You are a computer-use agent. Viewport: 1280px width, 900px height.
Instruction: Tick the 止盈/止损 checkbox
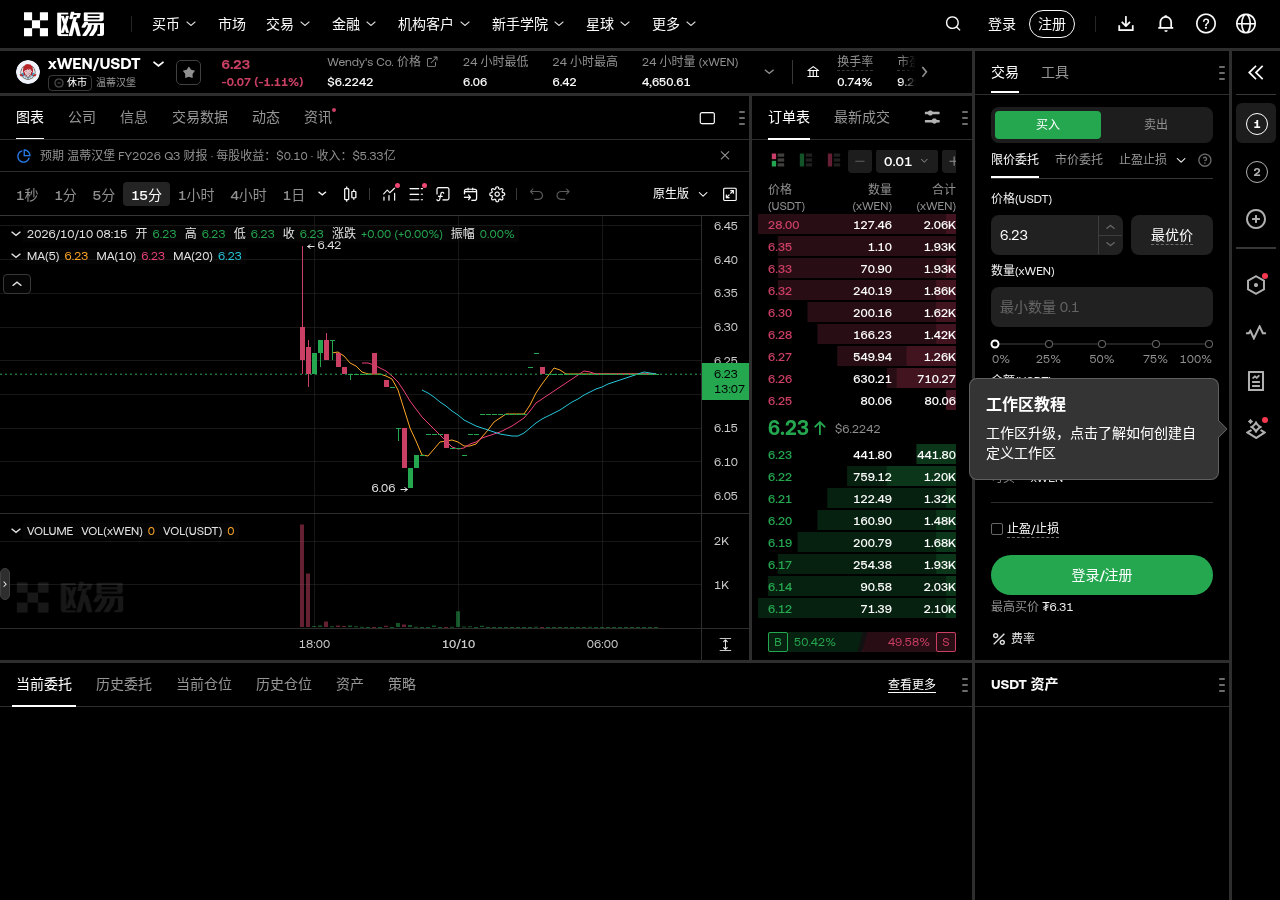997,529
